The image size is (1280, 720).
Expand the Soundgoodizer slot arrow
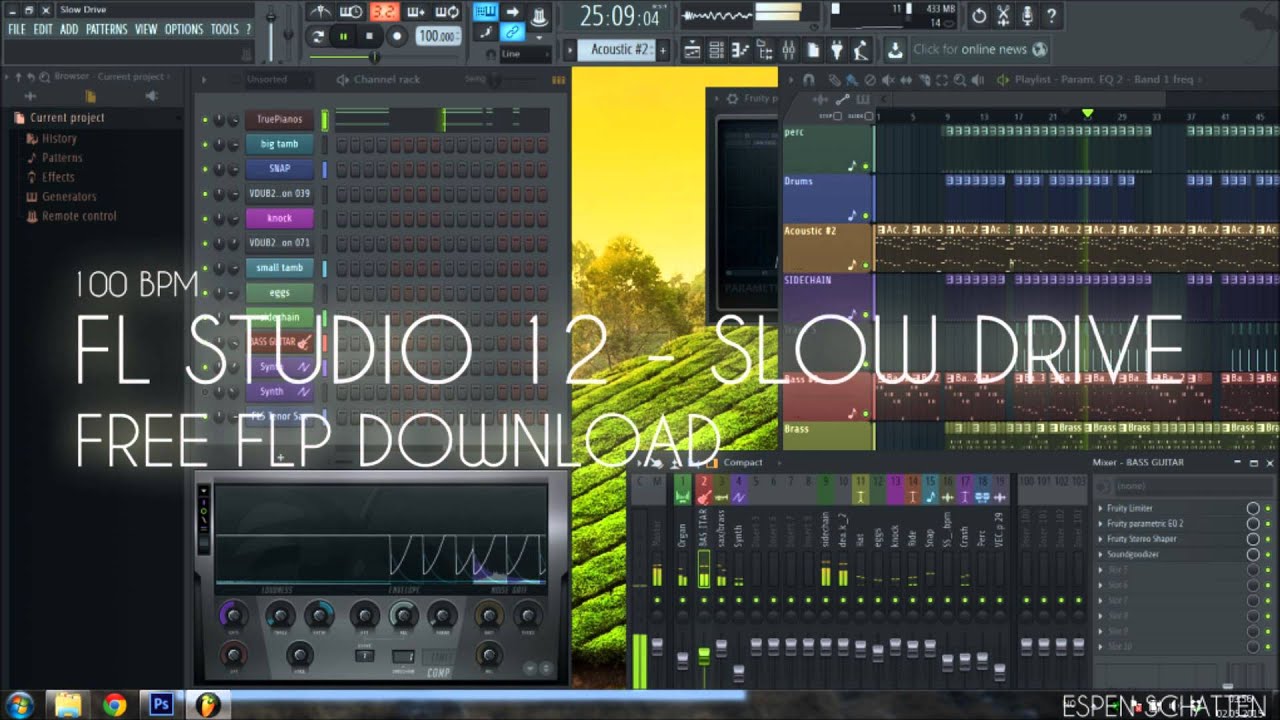[1101, 554]
